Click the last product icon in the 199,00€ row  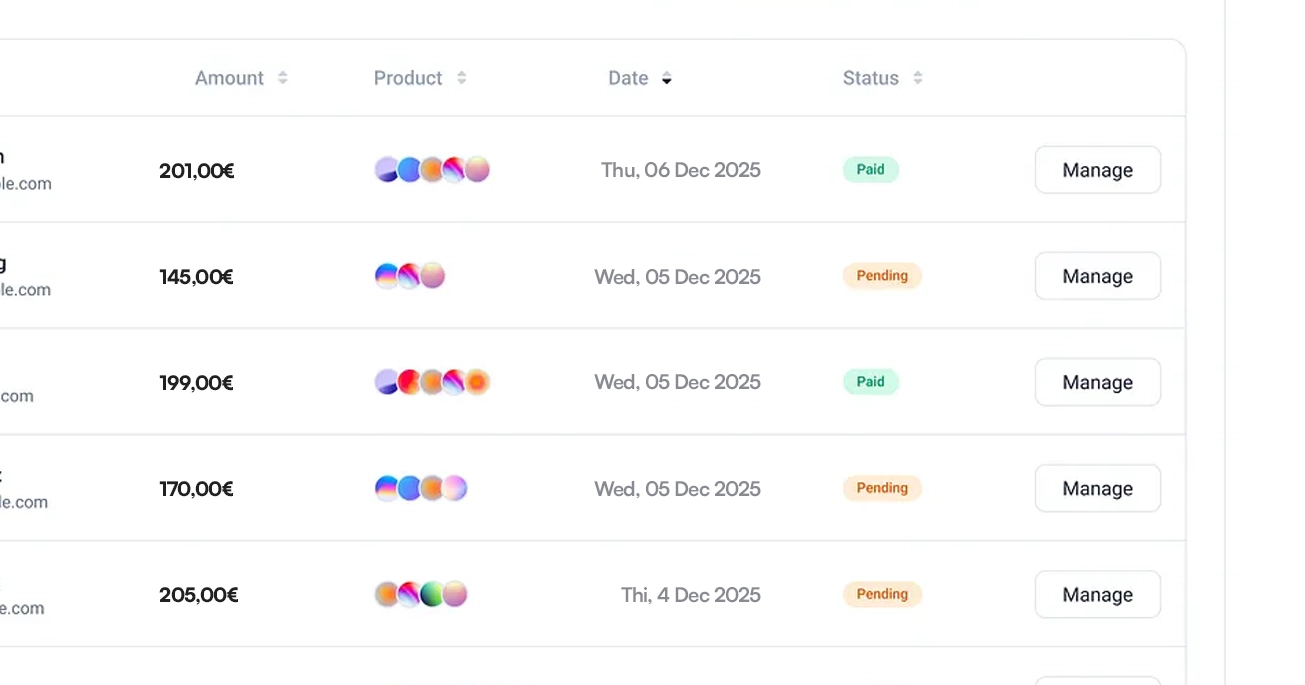click(478, 382)
